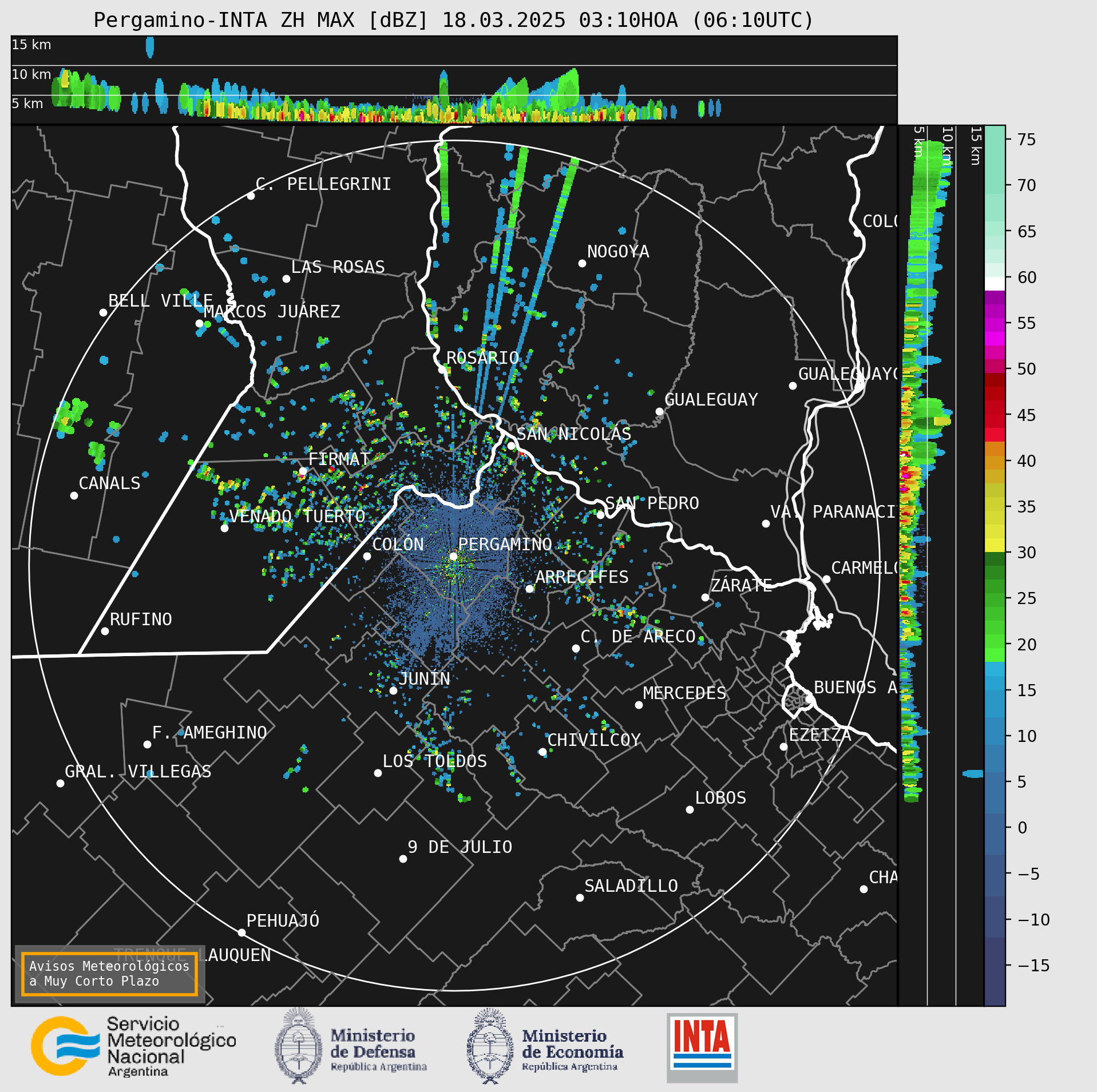Click the Canals city label
The width and height of the screenshot is (1097, 1092).
[109, 483]
